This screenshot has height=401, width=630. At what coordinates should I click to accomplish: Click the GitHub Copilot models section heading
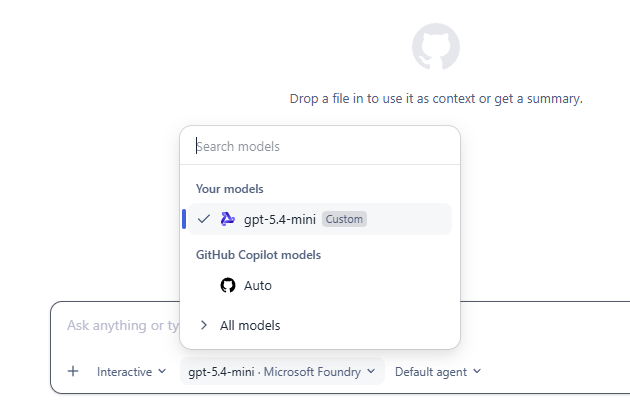(x=258, y=255)
